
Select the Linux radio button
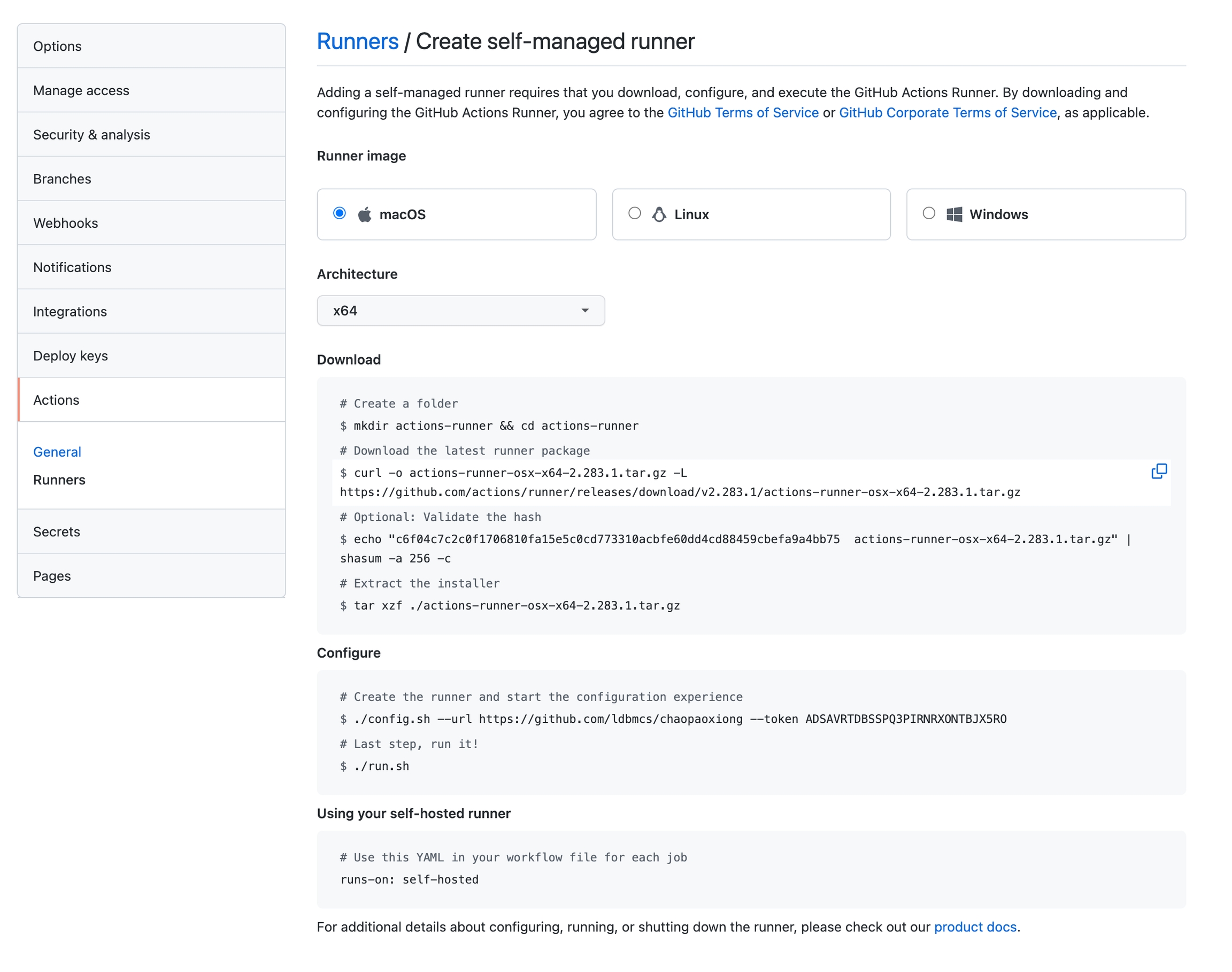coord(635,213)
